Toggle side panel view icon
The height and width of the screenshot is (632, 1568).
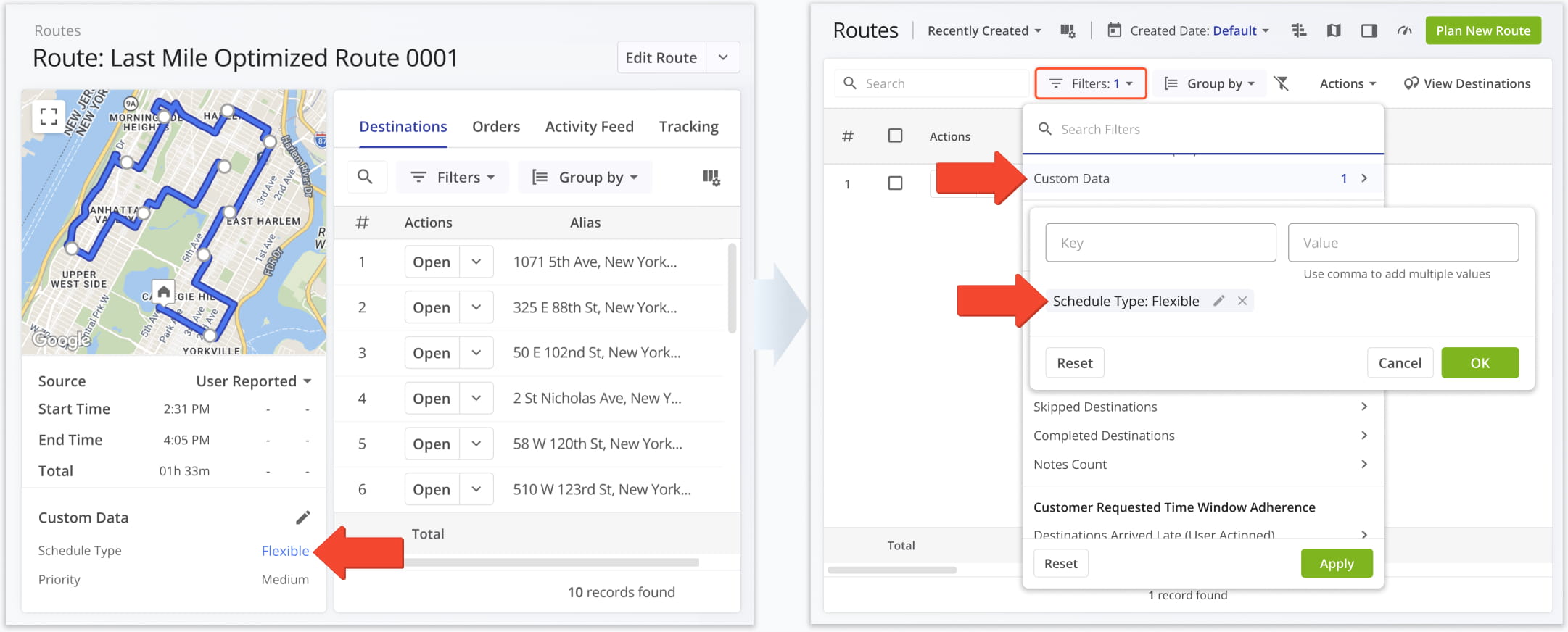[1369, 30]
